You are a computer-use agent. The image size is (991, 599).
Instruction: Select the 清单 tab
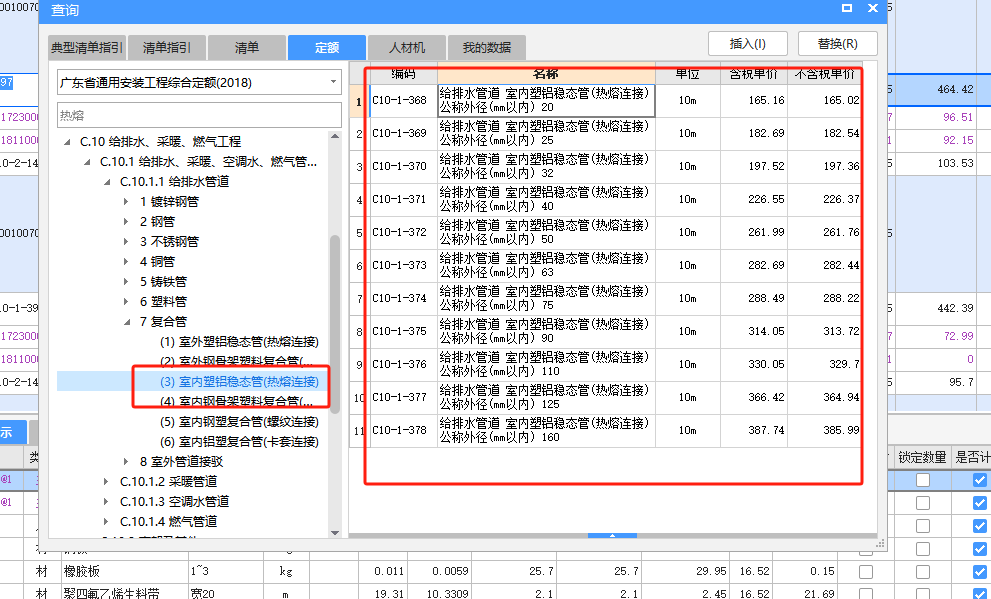click(x=246, y=47)
